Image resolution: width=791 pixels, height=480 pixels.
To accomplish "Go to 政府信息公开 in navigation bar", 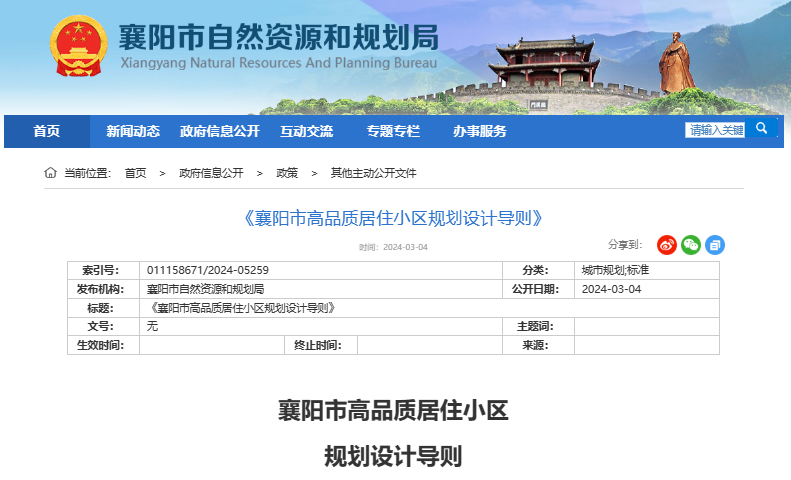I will (219, 131).
